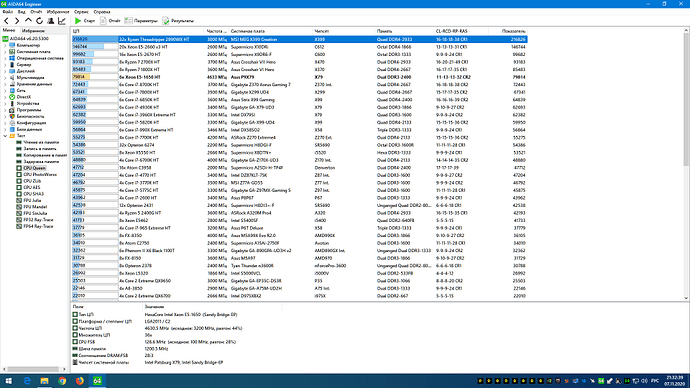690x388 pixels.
Task: Select the FPU Julia benchmark icon
Action: [x=19, y=200]
